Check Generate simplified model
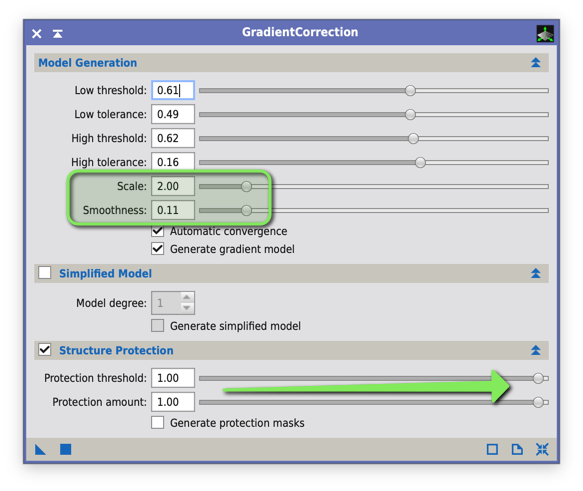The width and height of the screenshot is (583, 491). pos(158,326)
